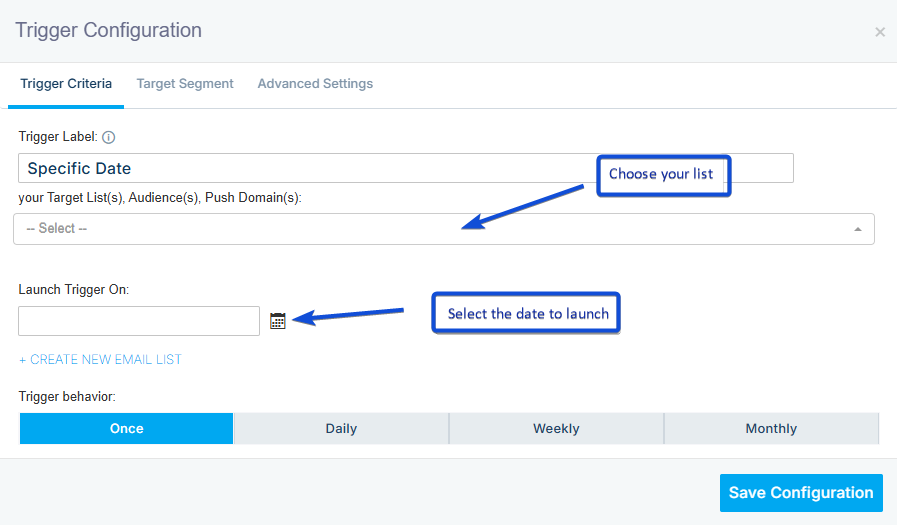
Task: Click the Create New Email List link
Action: (x=100, y=359)
